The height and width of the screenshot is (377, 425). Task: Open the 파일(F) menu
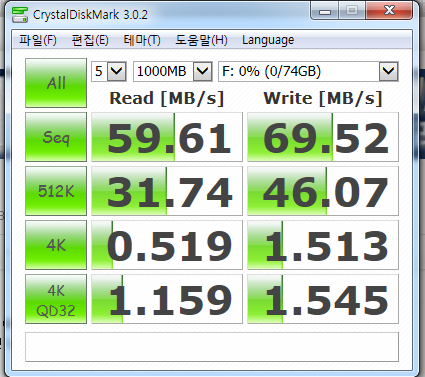click(x=38, y=40)
